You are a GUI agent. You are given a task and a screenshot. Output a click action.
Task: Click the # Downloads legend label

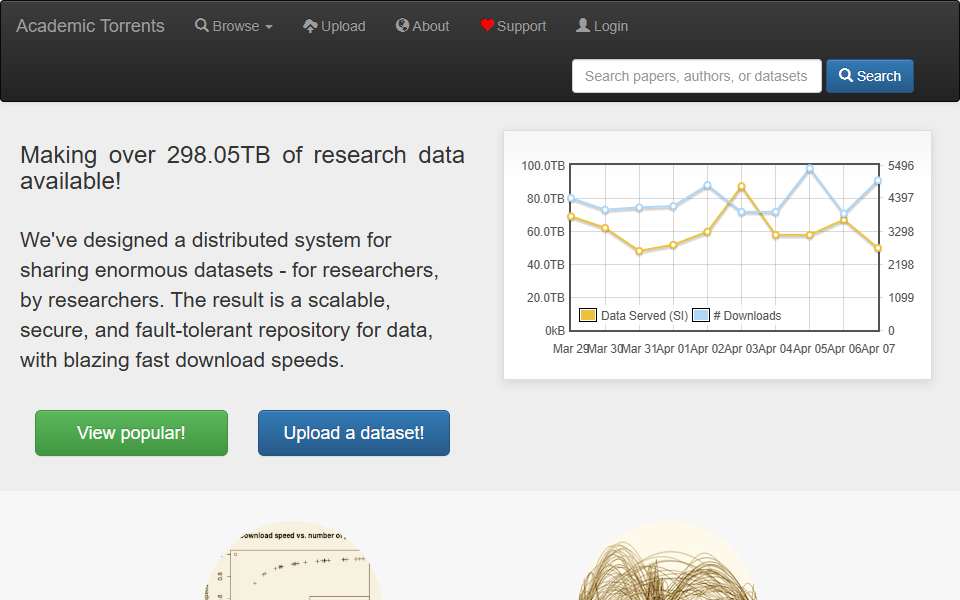pyautogui.click(x=748, y=316)
